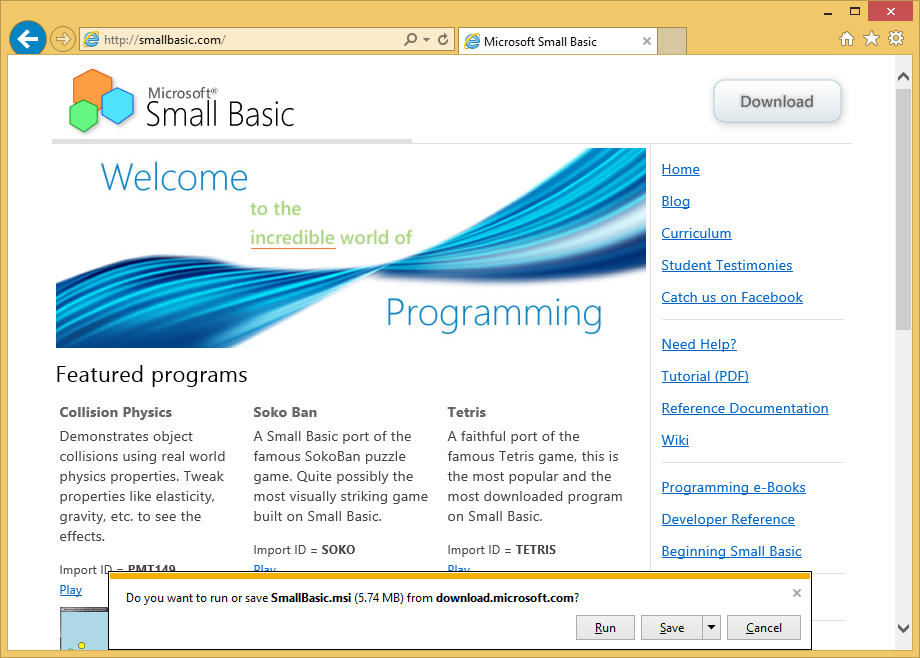This screenshot has width=920, height=658.
Task: Run the SmallBasic.msi download
Action: pos(605,627)
